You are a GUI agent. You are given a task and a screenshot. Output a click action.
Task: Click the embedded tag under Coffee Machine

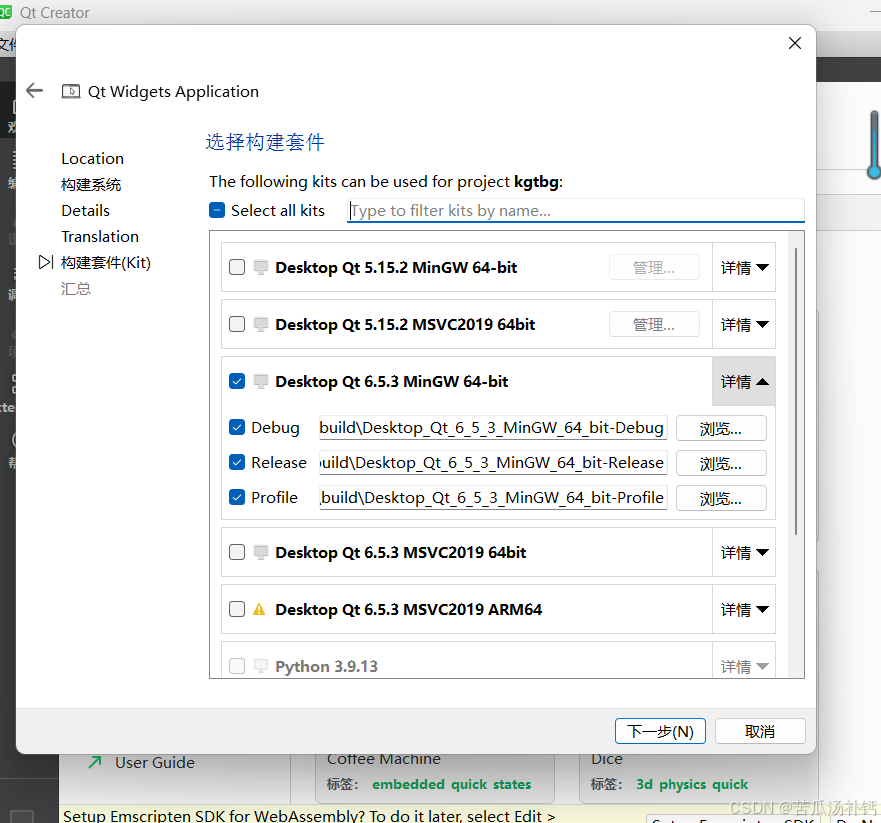coord(408,784)
